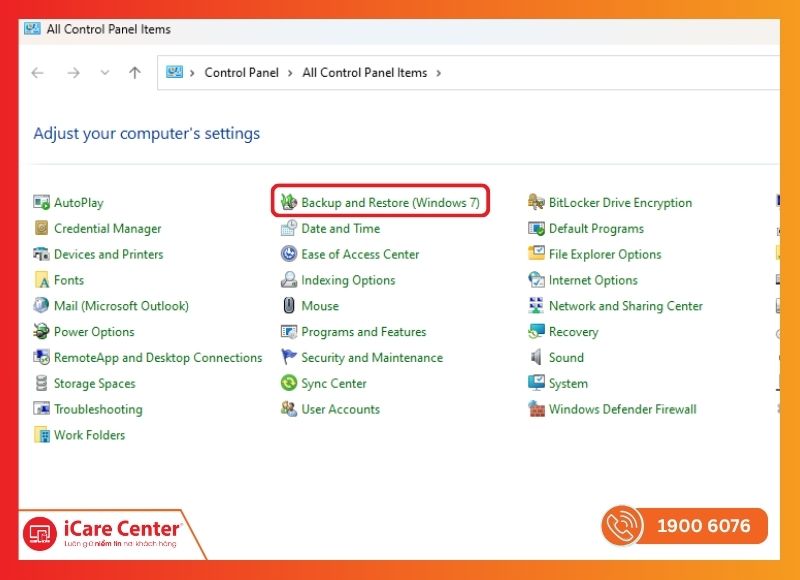Open the Sync Center green icon
Viewport: 800px width, 580px height.
[x=289, y=384]
